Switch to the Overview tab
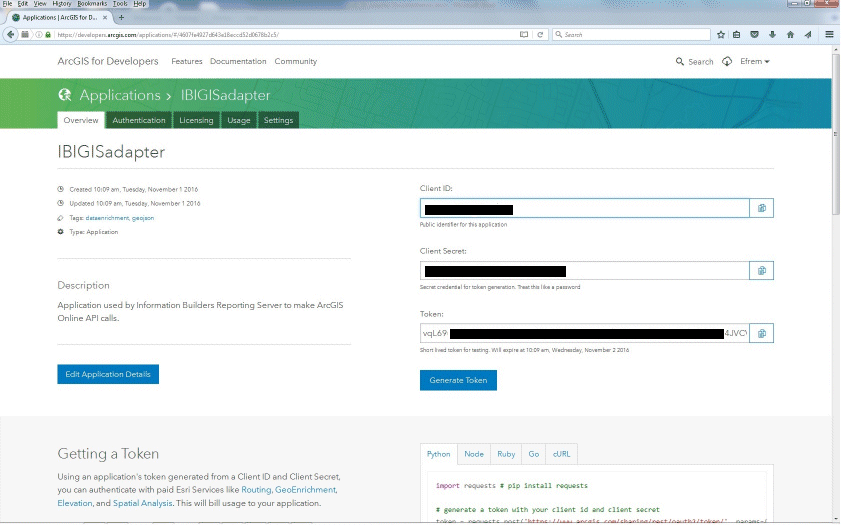This screenshot has width=843, height=525. pyautogui.click(x=81, y=120)
